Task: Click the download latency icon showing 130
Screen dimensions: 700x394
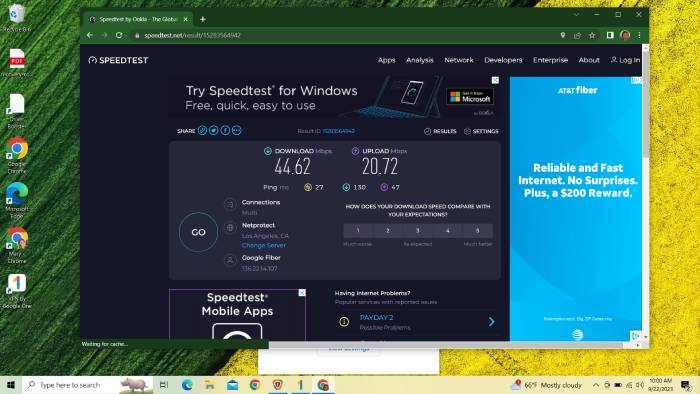Action: [346, 187]
